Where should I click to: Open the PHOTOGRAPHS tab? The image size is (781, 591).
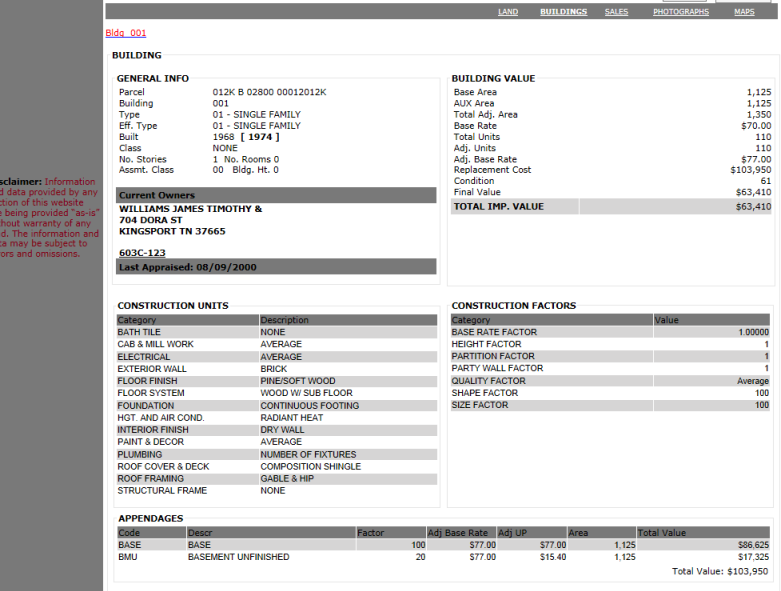point(681,11)
